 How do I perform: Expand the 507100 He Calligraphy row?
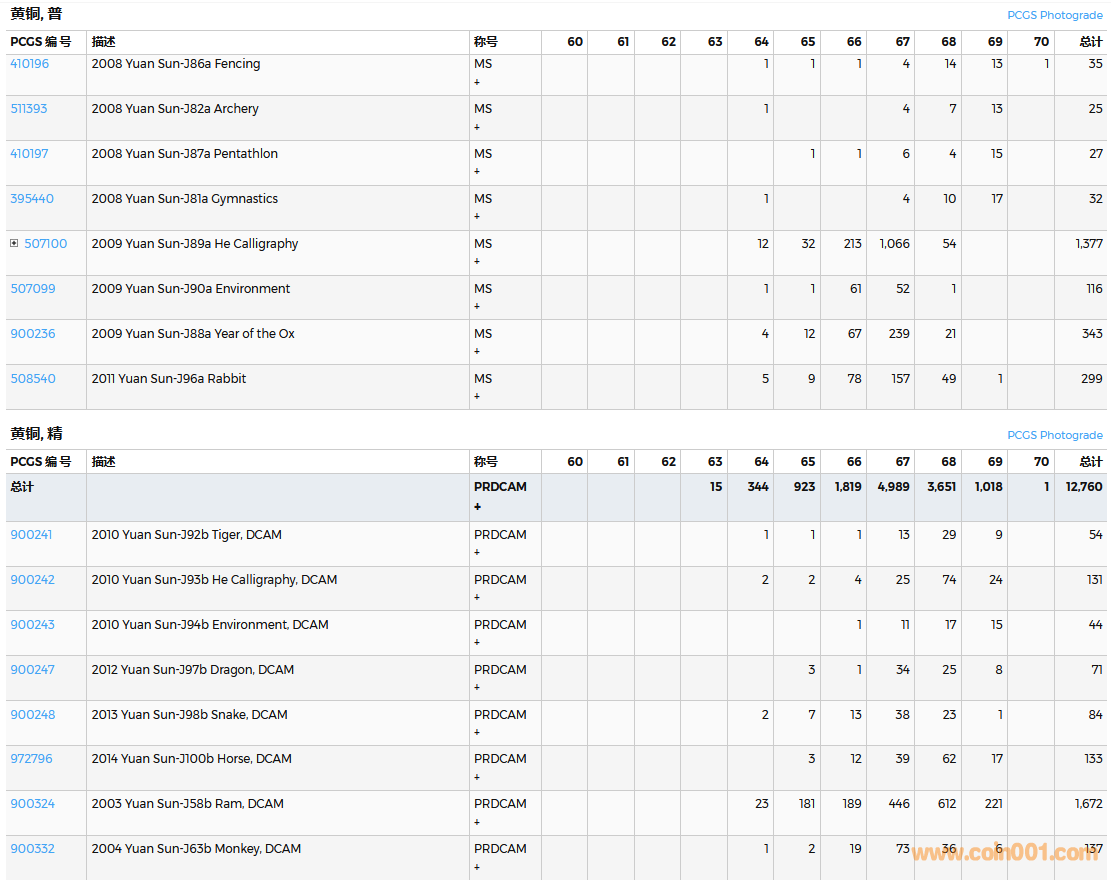click(14, 244)
